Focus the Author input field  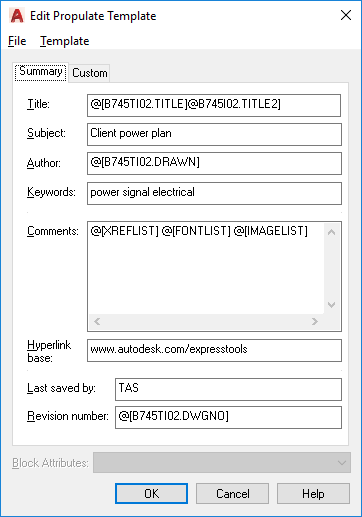tap(214, 163)
